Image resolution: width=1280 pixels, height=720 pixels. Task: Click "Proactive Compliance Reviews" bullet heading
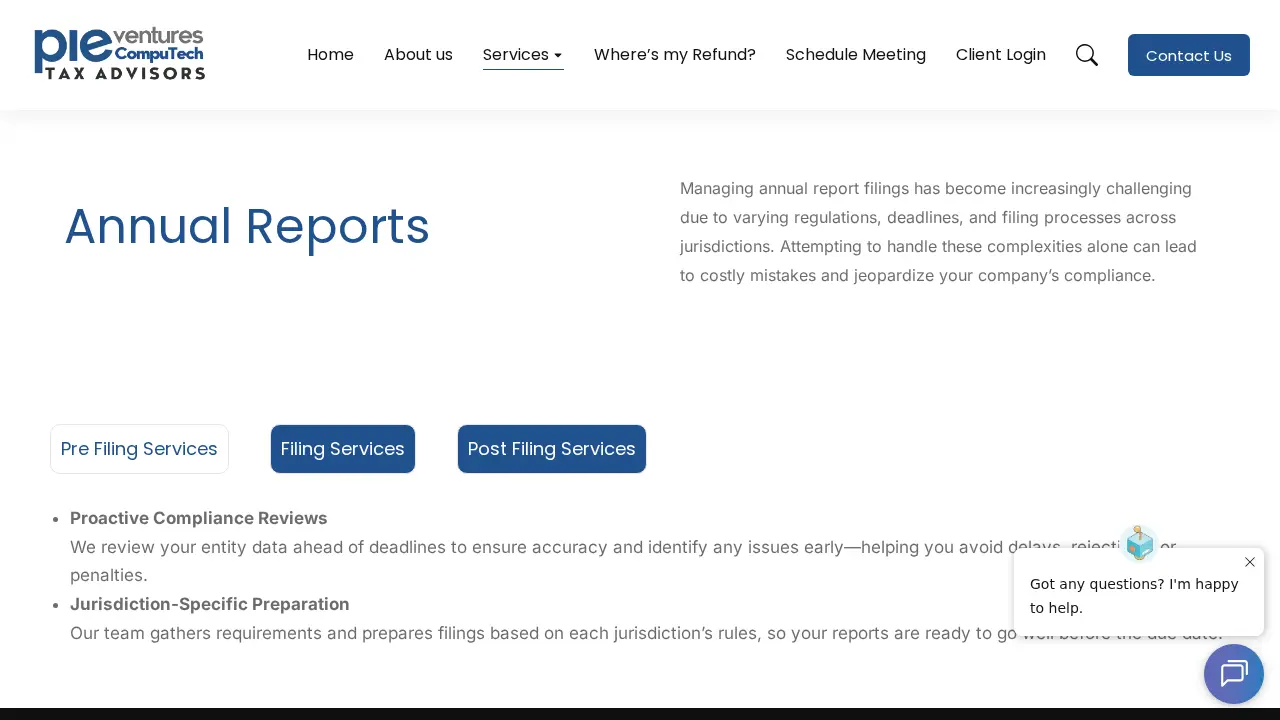coord(199,518)
